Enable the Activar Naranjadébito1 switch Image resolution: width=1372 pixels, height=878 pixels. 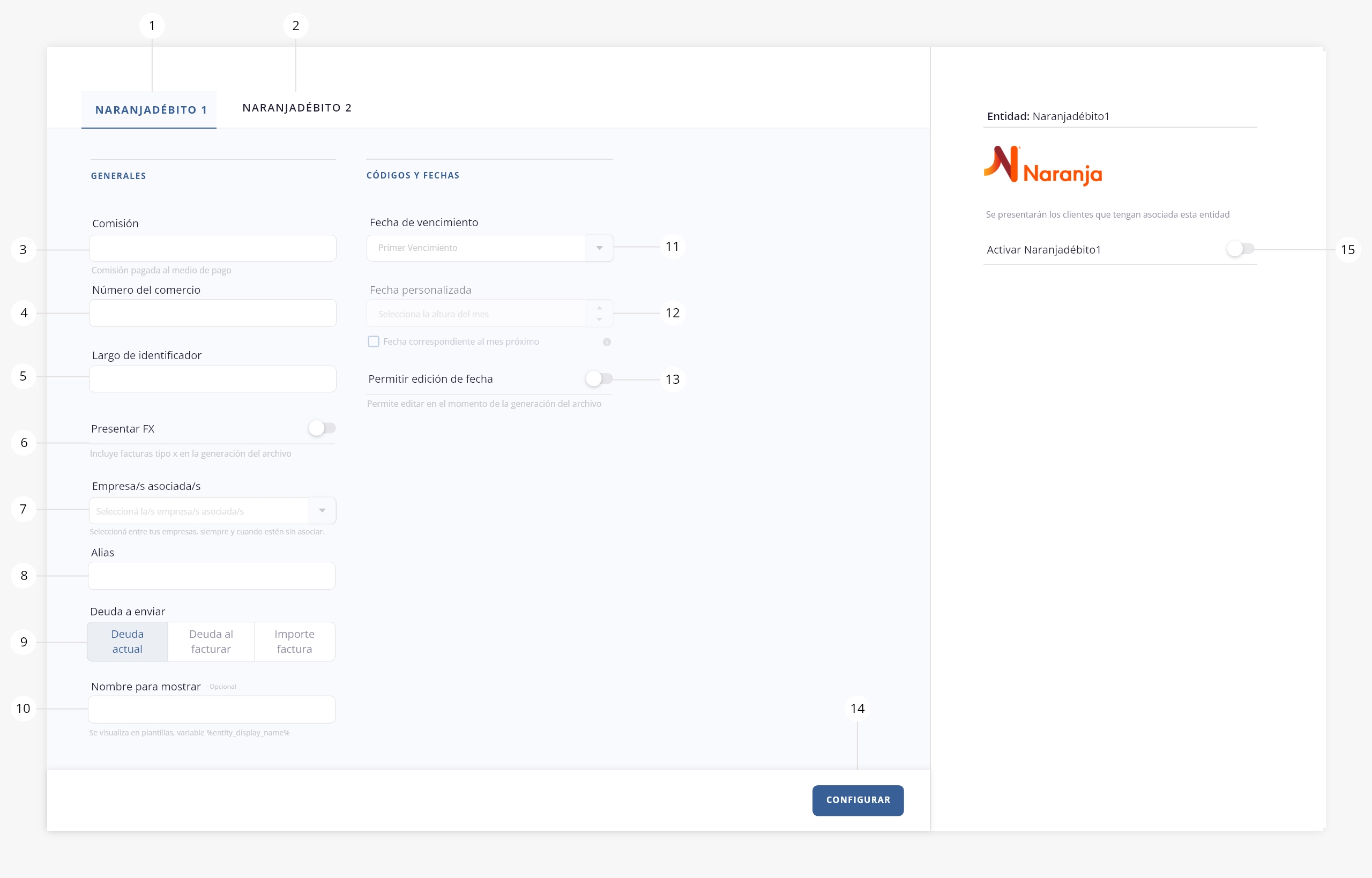pos(1240,249)
